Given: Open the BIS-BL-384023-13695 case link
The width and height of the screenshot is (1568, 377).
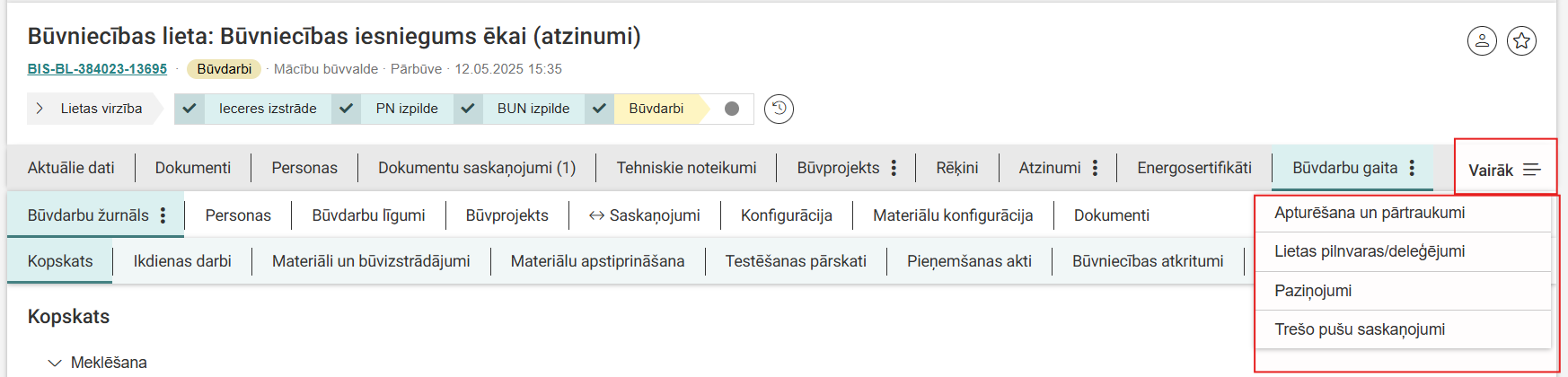Looking at the screenshot, I should [x=97, y=69].
